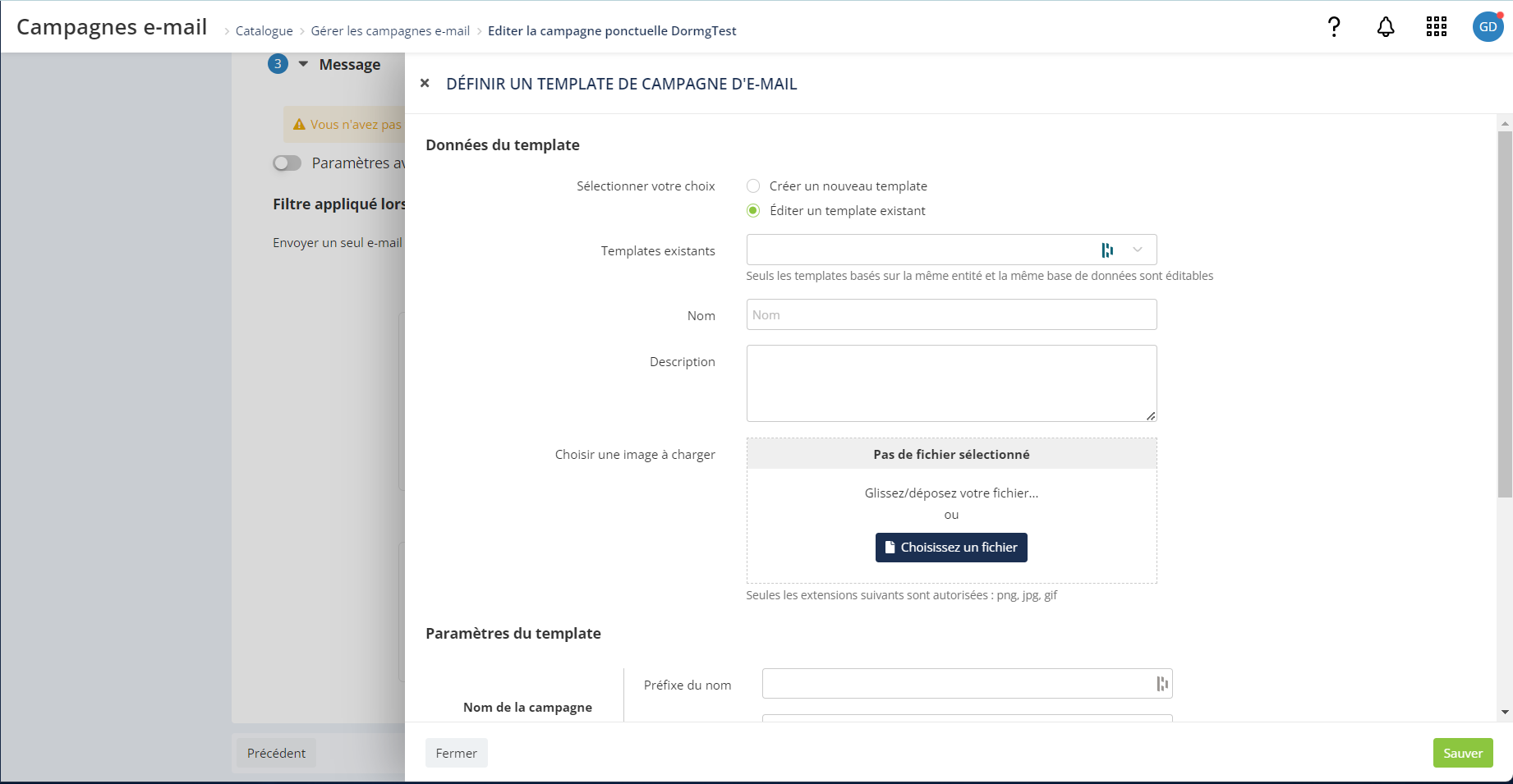The height and width of the screenshot is (784, 1513).
Task: Go to Gérer les campagnes e-mail breadcrumb
Action: 390,31
